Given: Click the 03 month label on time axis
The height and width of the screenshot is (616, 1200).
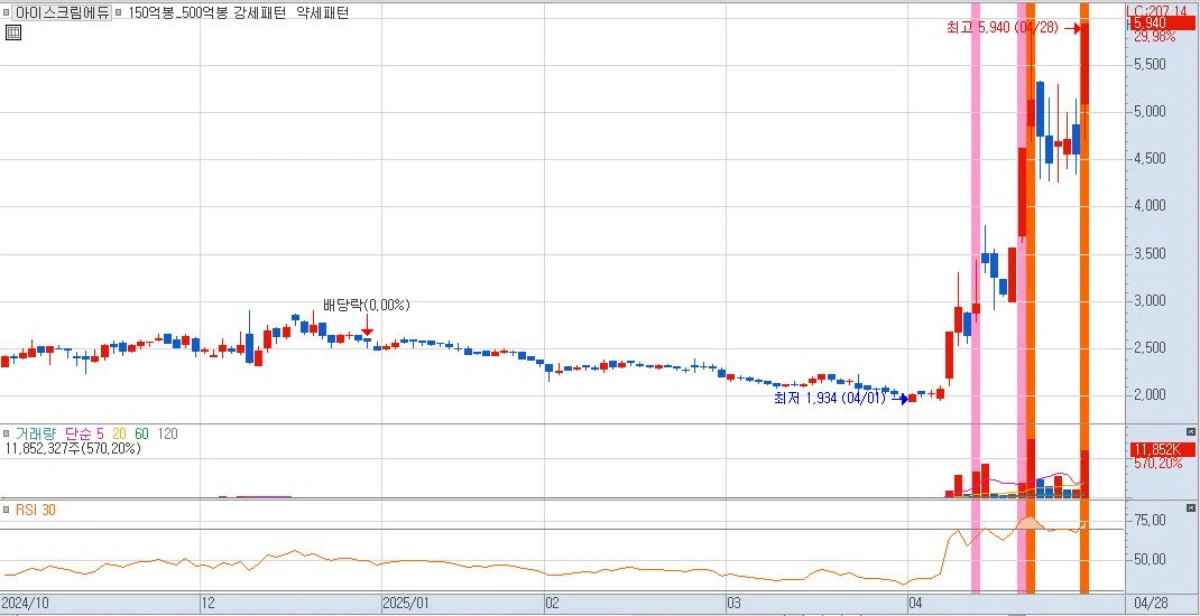Looking at the screenshot, I should [733, 604].
